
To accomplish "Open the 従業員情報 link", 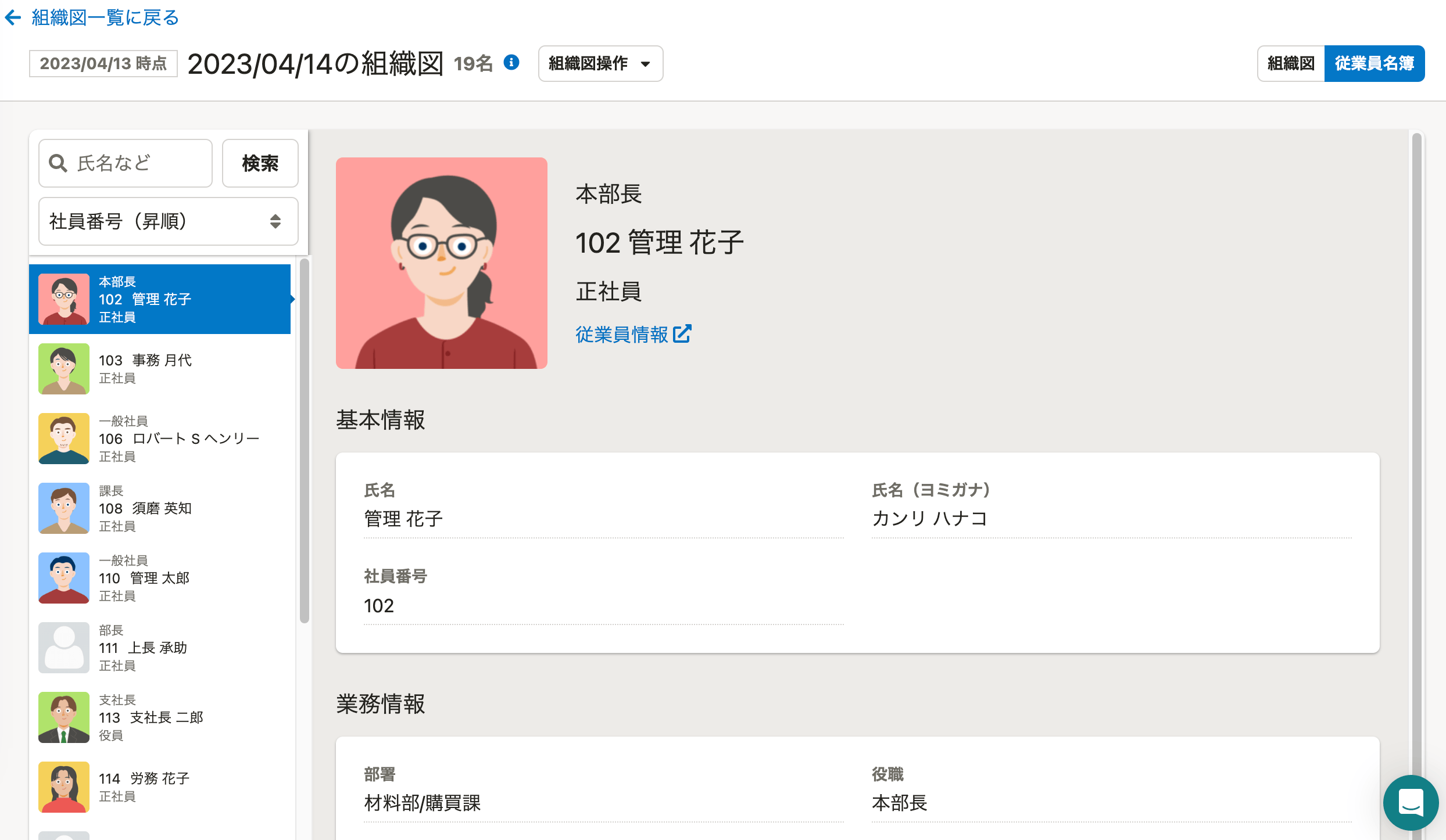I will [633, 334].
